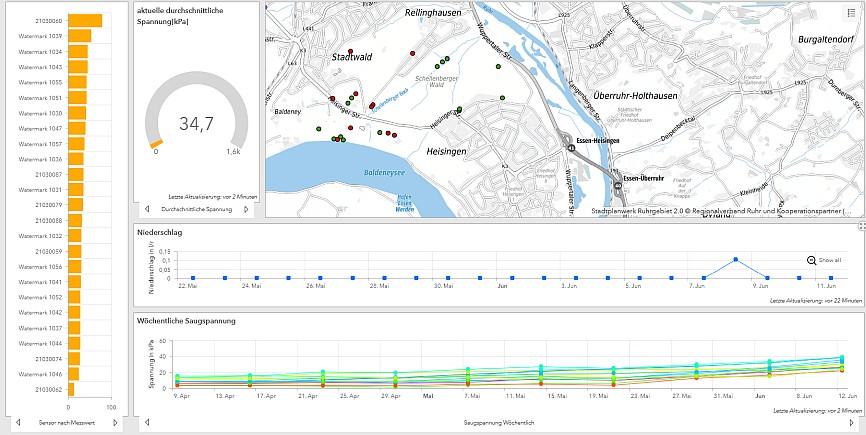866x435 pixels.
Task: Click the Rellinghausen label on the map
Action: point(432,12)
